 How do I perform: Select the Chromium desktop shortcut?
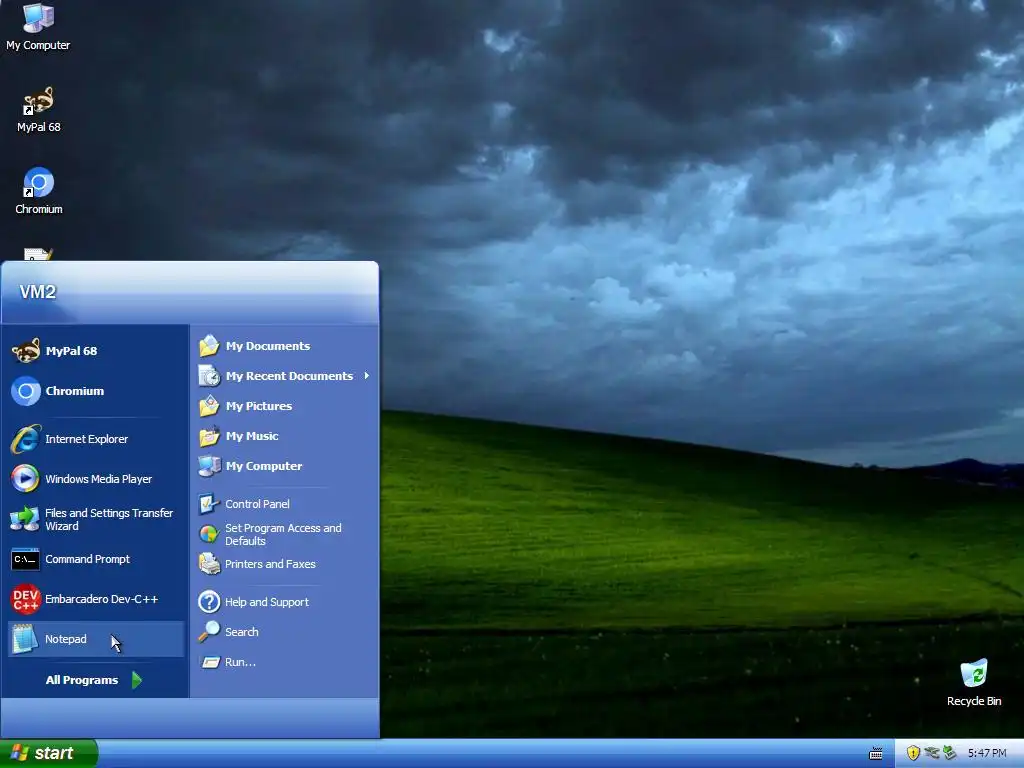point(39,191)
